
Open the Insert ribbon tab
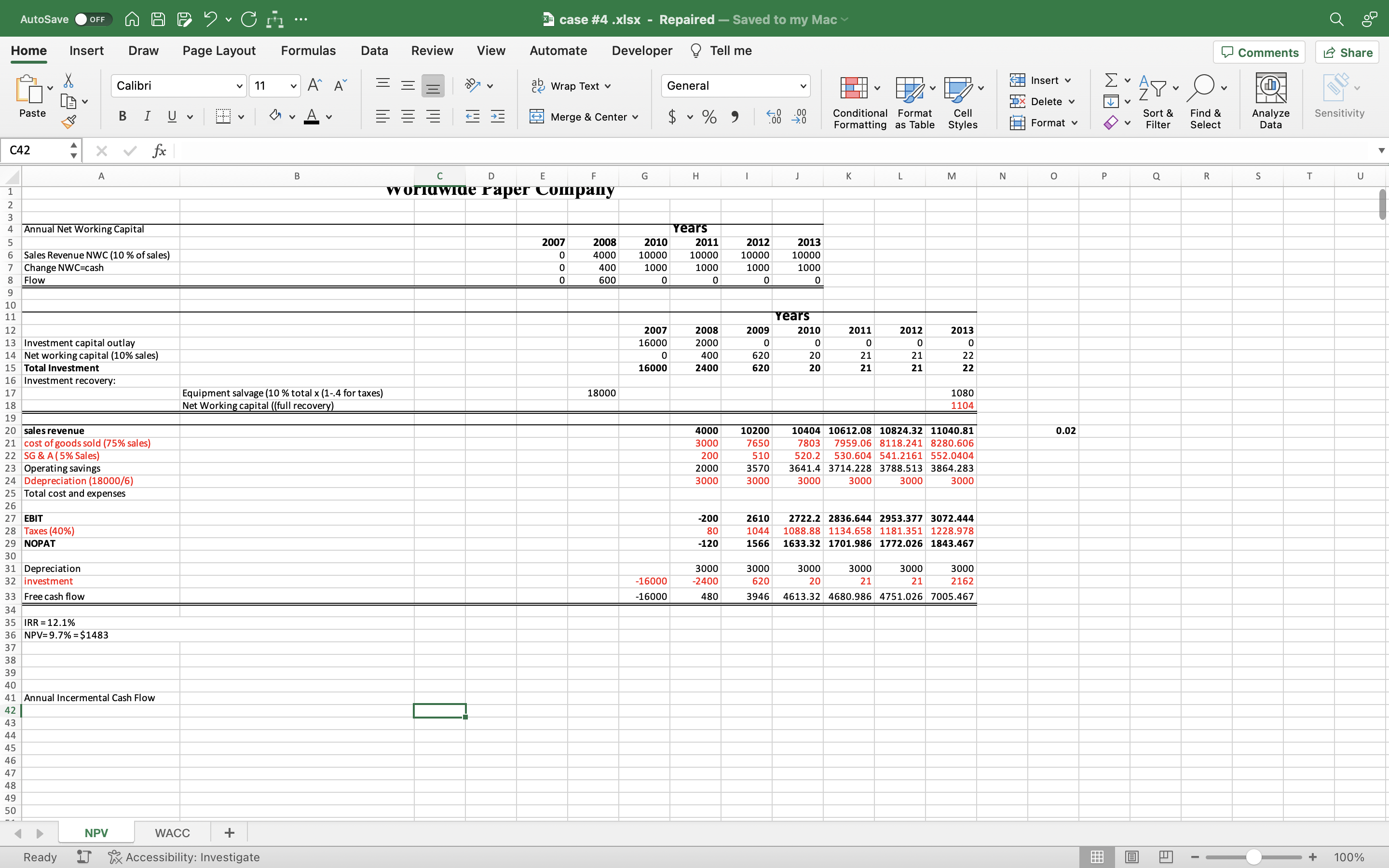[87, 51]
